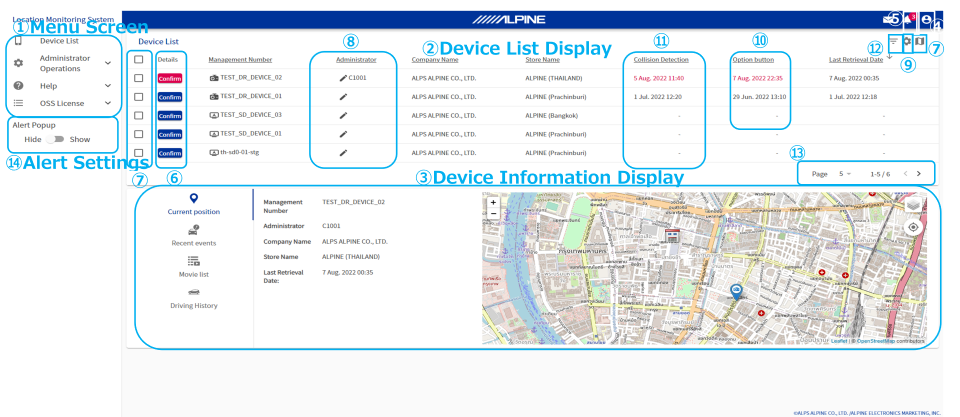The height and width of the screenshot is (417, 960).
Task: Click Confirm button for TEST_SD_DEVICE_03
Action: coord(170,115)
